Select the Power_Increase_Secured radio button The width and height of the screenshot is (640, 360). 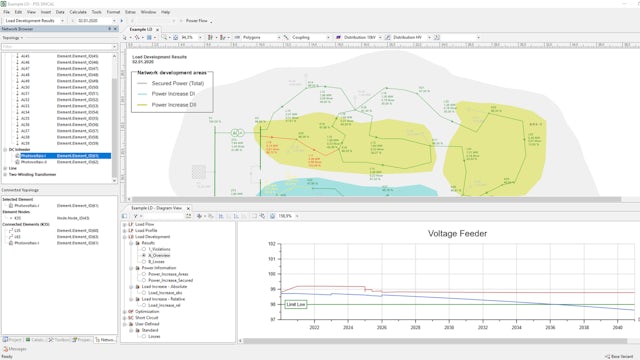(144, 280)
